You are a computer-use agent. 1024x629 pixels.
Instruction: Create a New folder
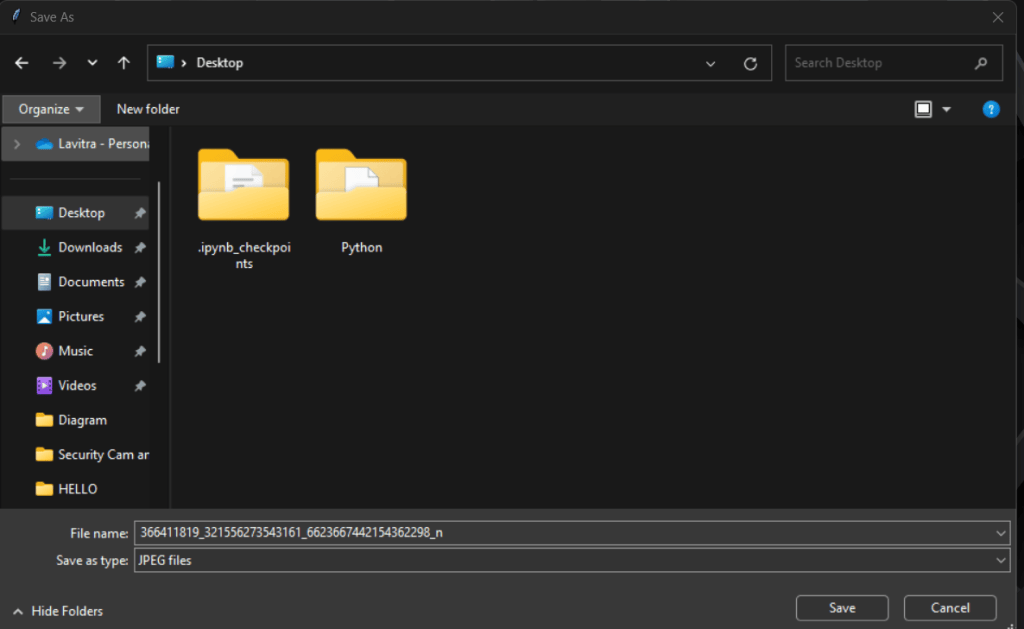148,109
